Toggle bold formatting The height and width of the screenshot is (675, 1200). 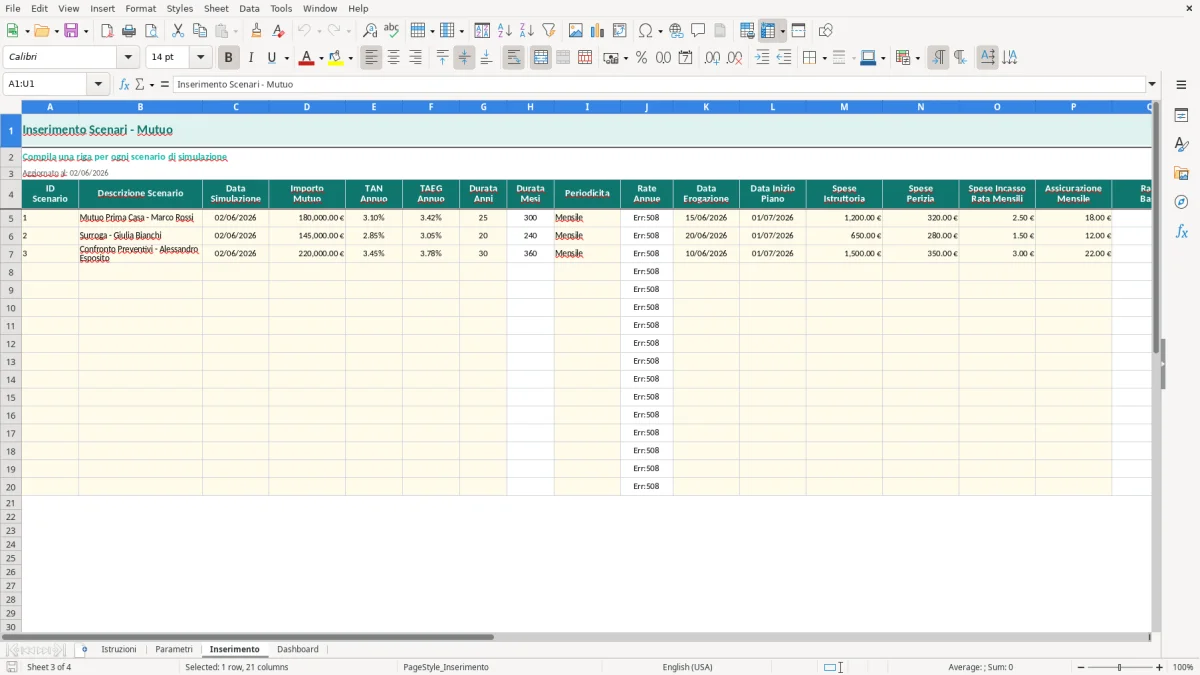pyautogui.click(x=229, y=58)
